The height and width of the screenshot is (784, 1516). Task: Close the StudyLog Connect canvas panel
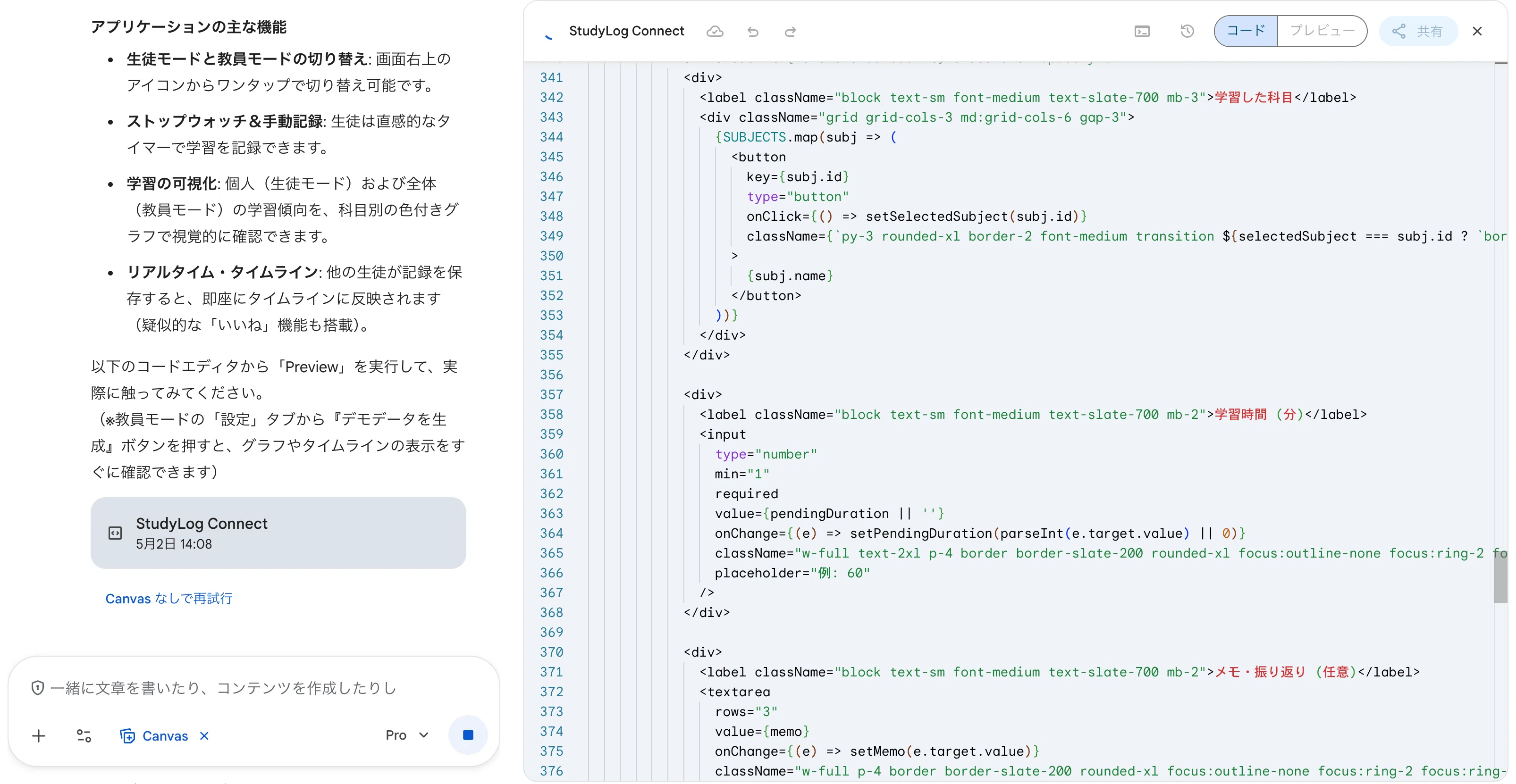click(x=1477, y=31)
